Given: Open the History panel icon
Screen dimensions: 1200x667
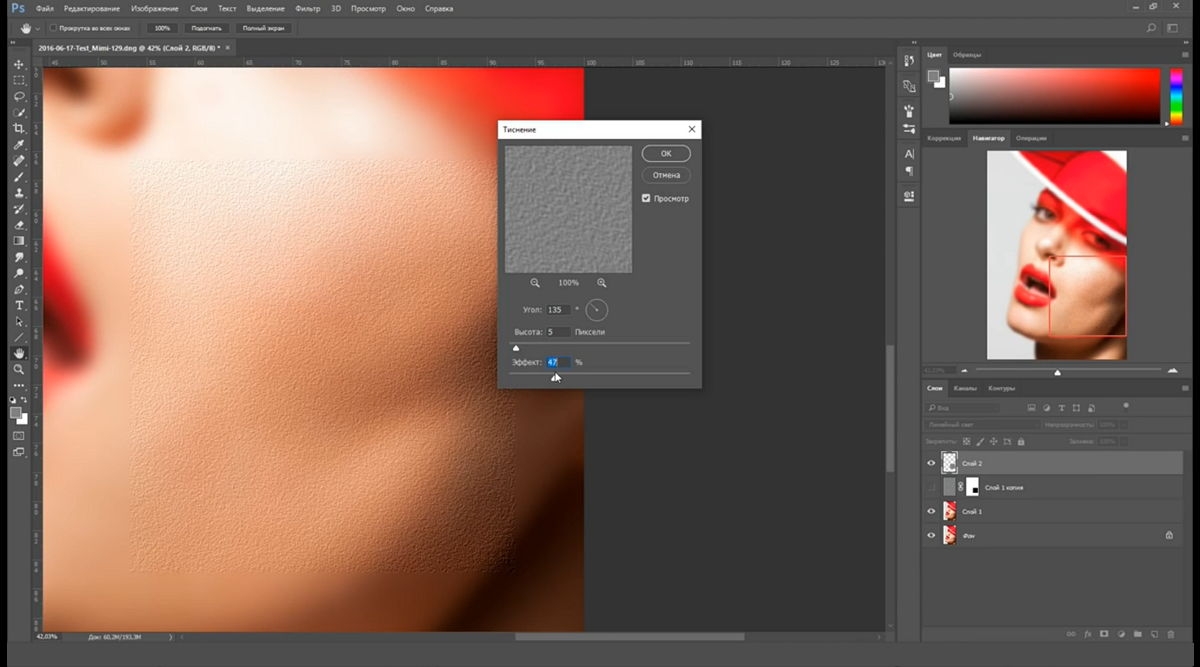Looking at the screenshot, I should pos(909,60).
